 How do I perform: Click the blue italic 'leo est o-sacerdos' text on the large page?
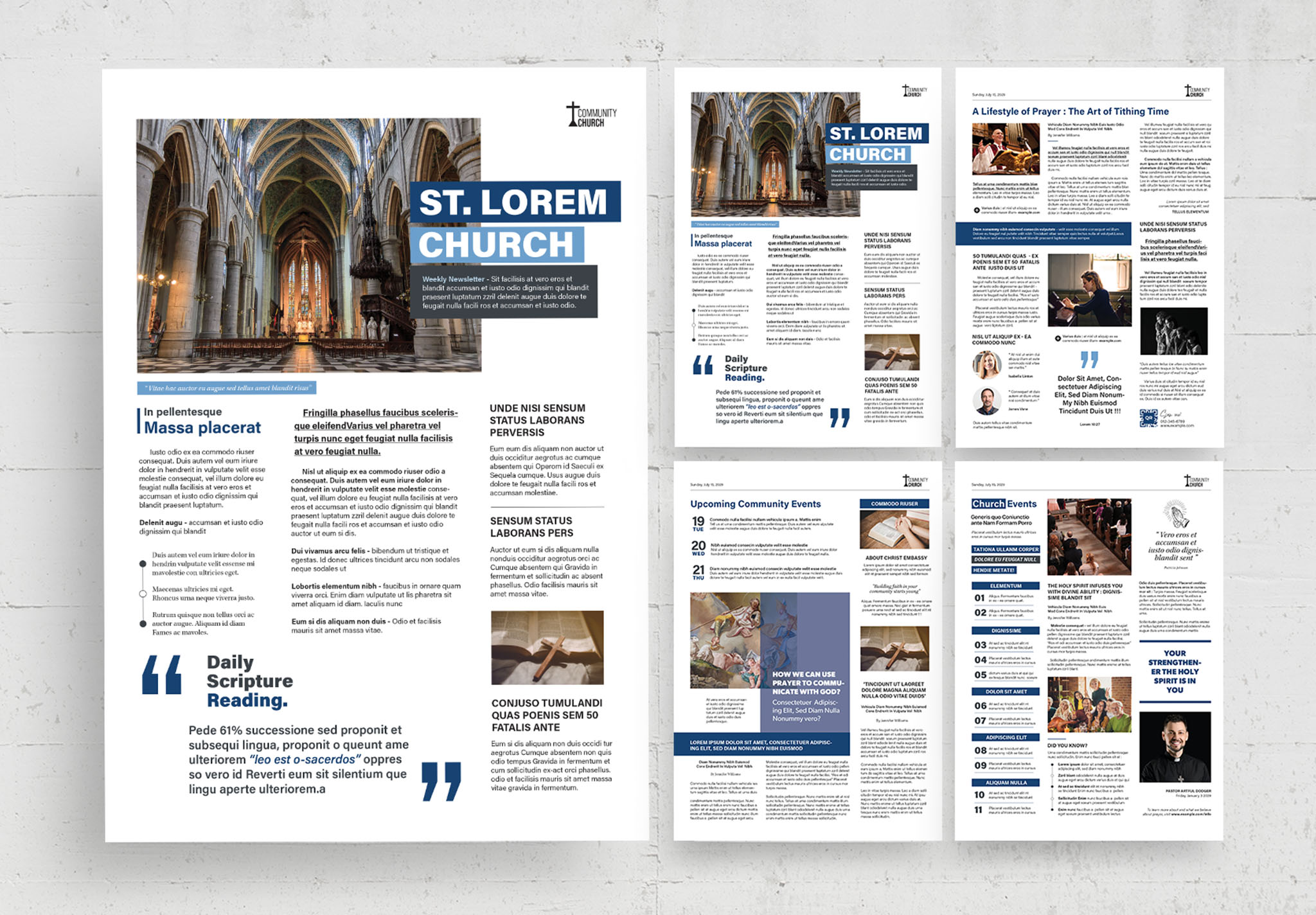click(x=305, y=760)
